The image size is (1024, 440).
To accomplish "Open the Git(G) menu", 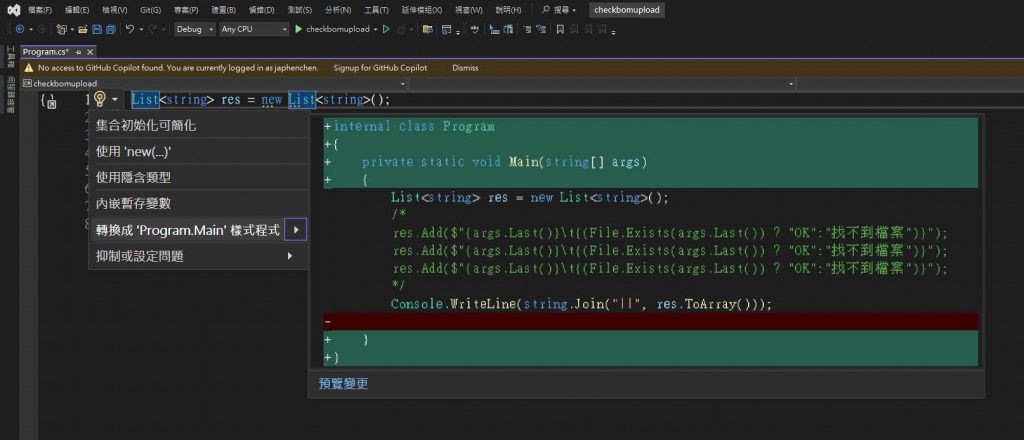I will 150,10.
